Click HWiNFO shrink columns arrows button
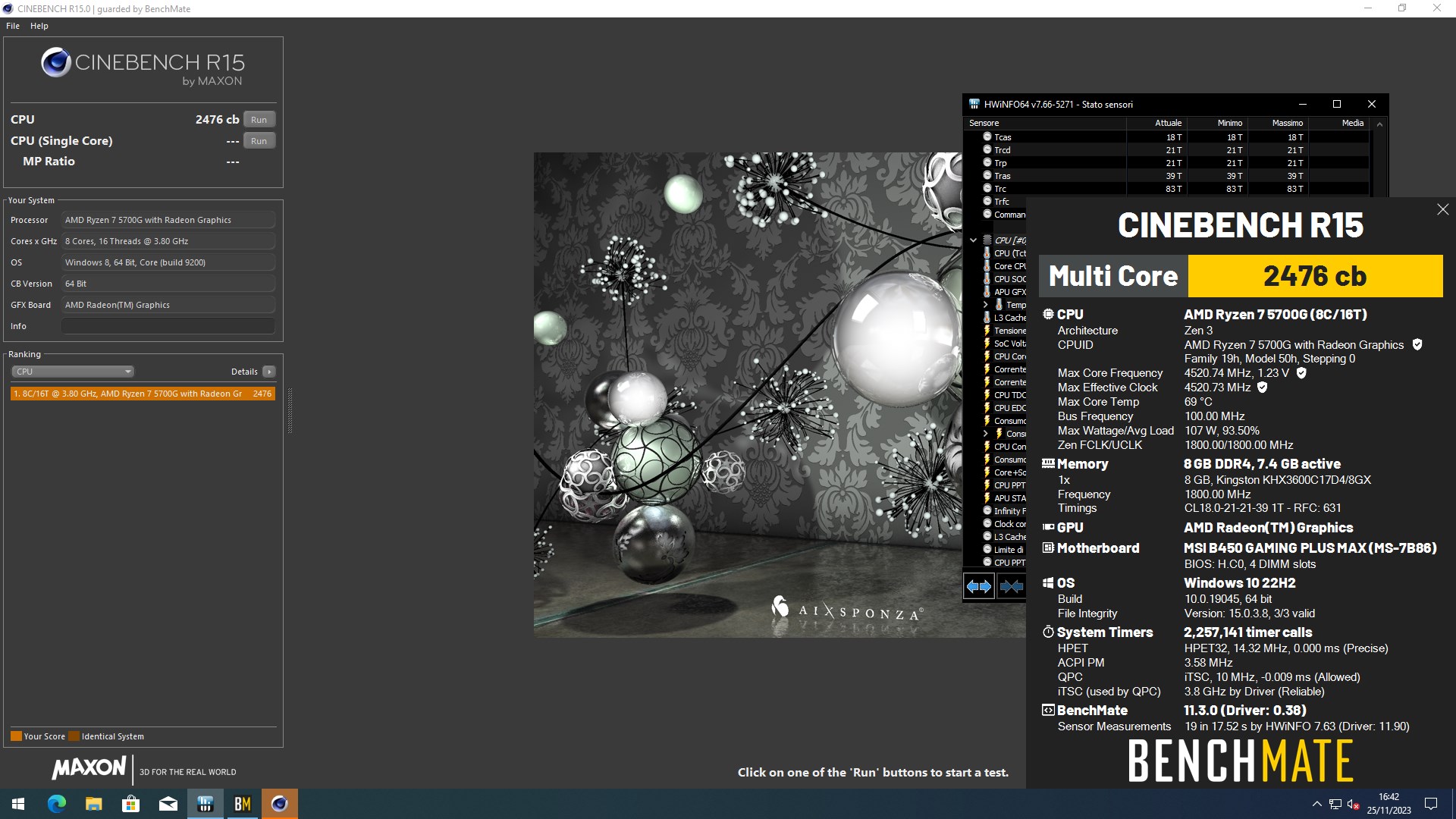This screenshot has height=819, width=1456. tap(1011, 586)
